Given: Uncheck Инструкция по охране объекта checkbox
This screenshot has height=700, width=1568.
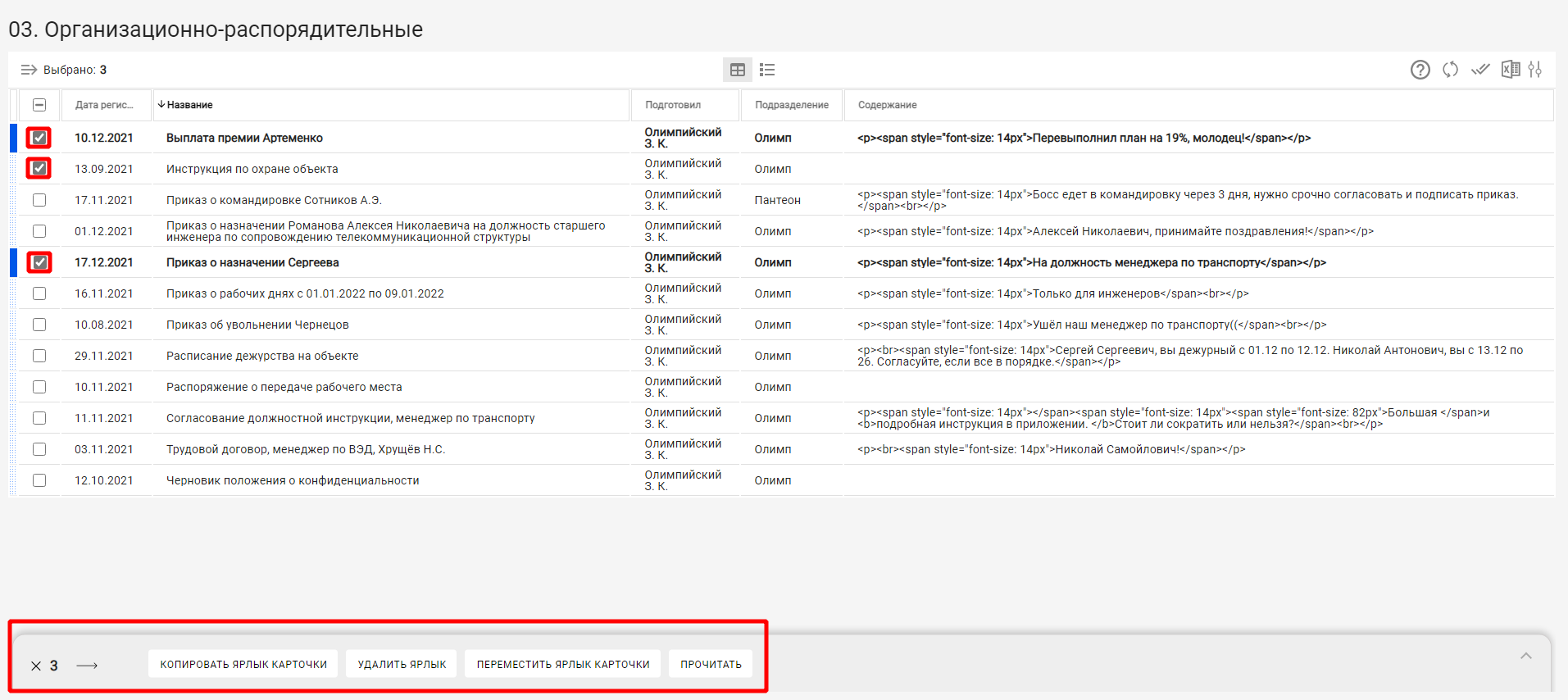Looking at the screenshot, I should click(39, 169).
